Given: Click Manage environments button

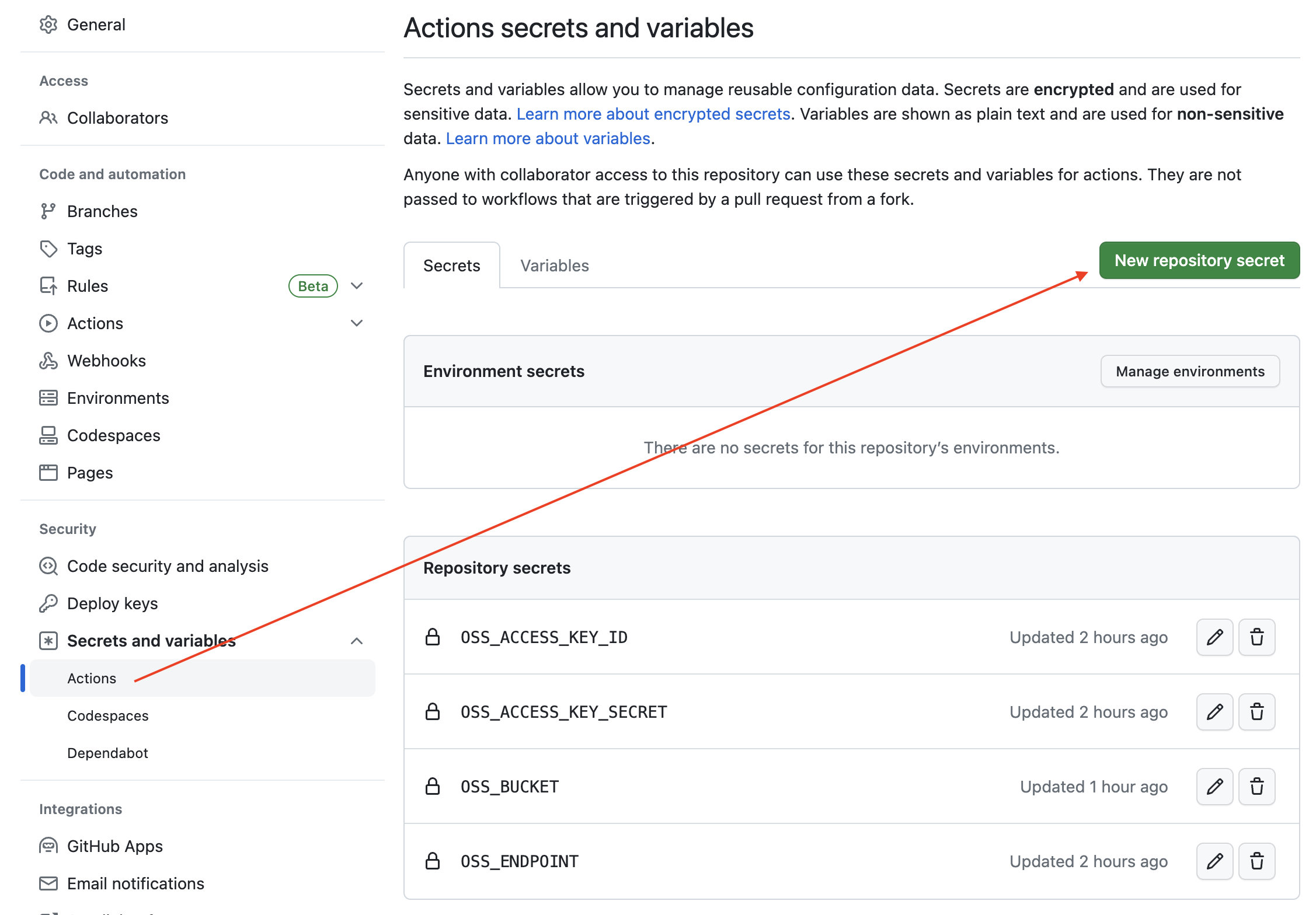Looking at the screenshot, I should click(1189, 371).
